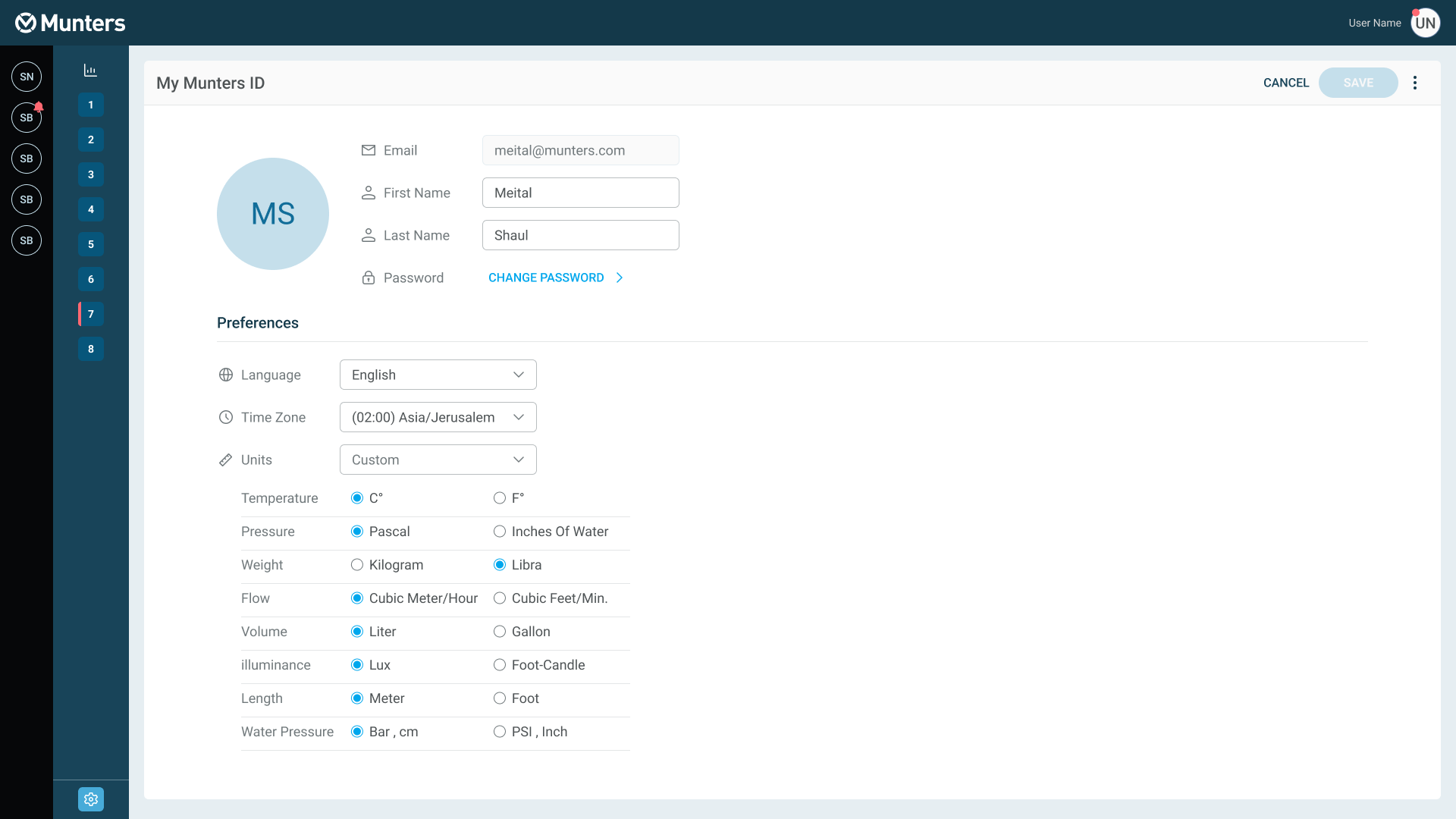Go to sidebar item number 3

(x=91, y=174)
